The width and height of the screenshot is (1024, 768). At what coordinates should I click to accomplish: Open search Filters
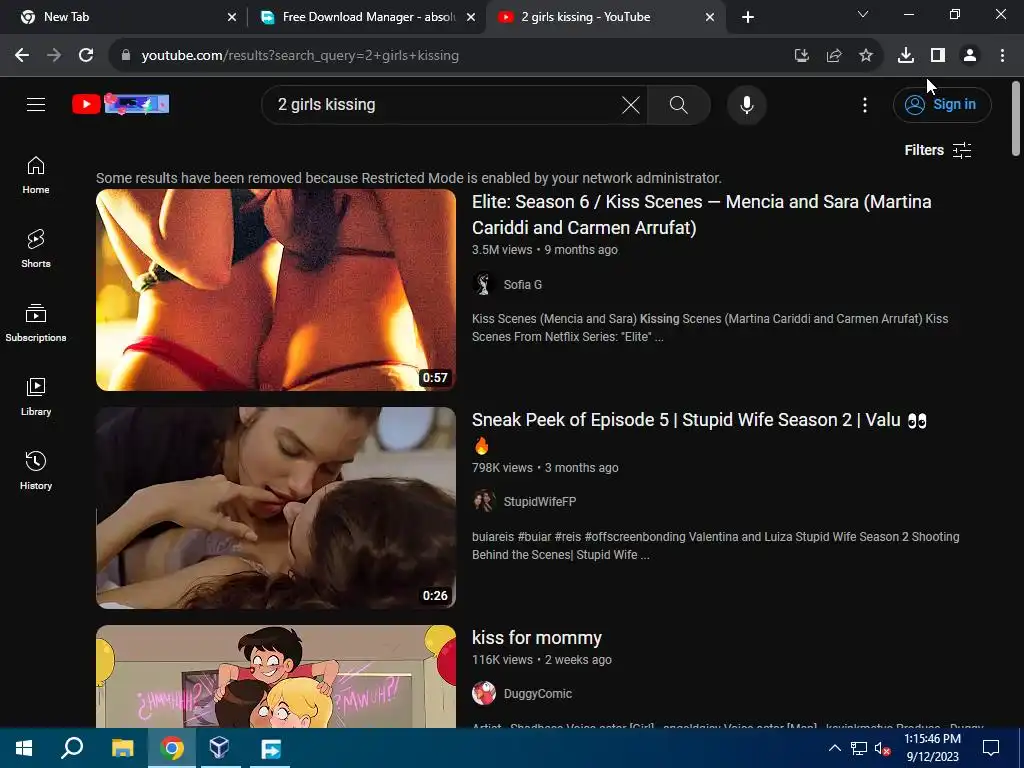click(938, 150)
